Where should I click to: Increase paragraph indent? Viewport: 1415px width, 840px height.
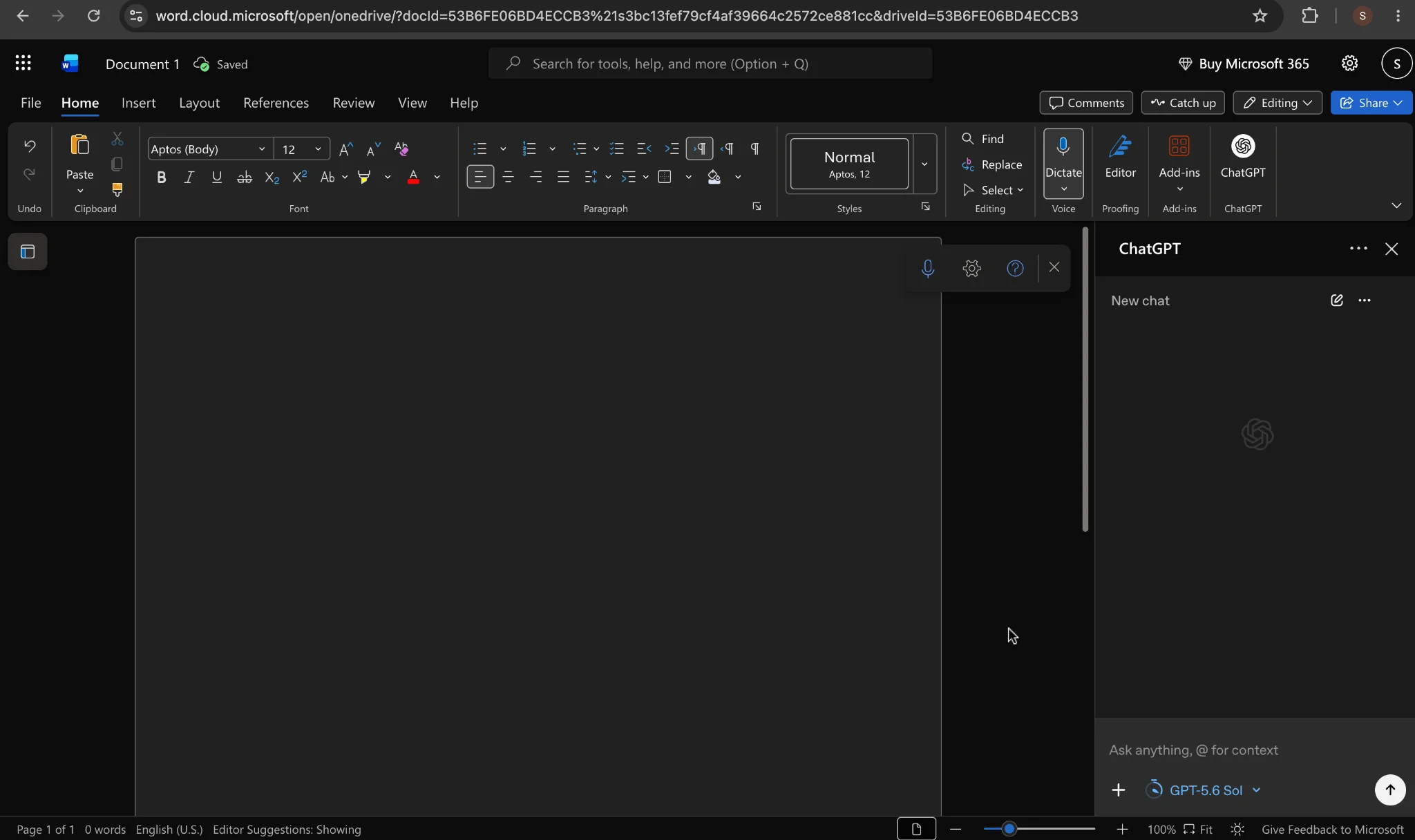pos(672,149)
